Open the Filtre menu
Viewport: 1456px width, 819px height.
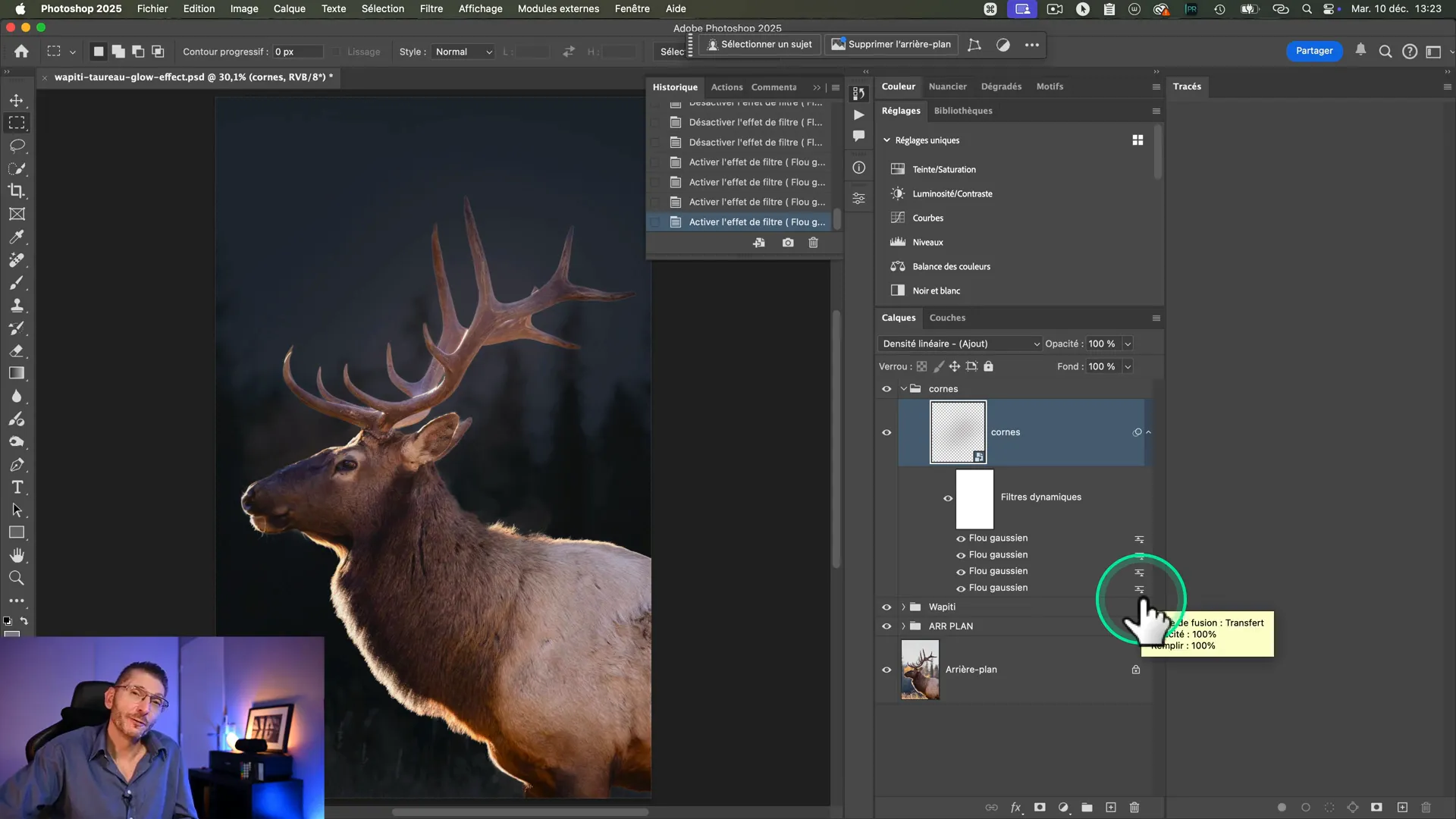(431, 9)
